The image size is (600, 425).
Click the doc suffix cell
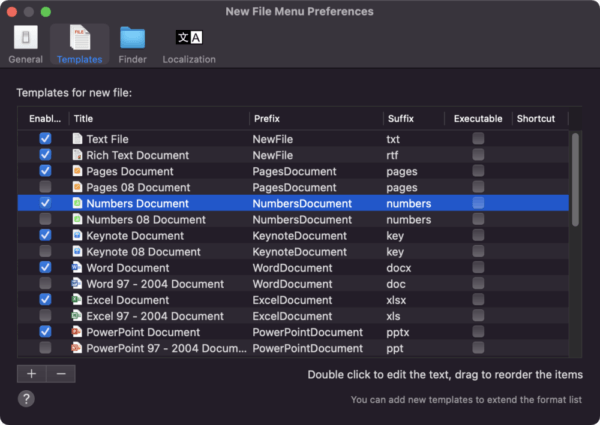tap(396, 284)
